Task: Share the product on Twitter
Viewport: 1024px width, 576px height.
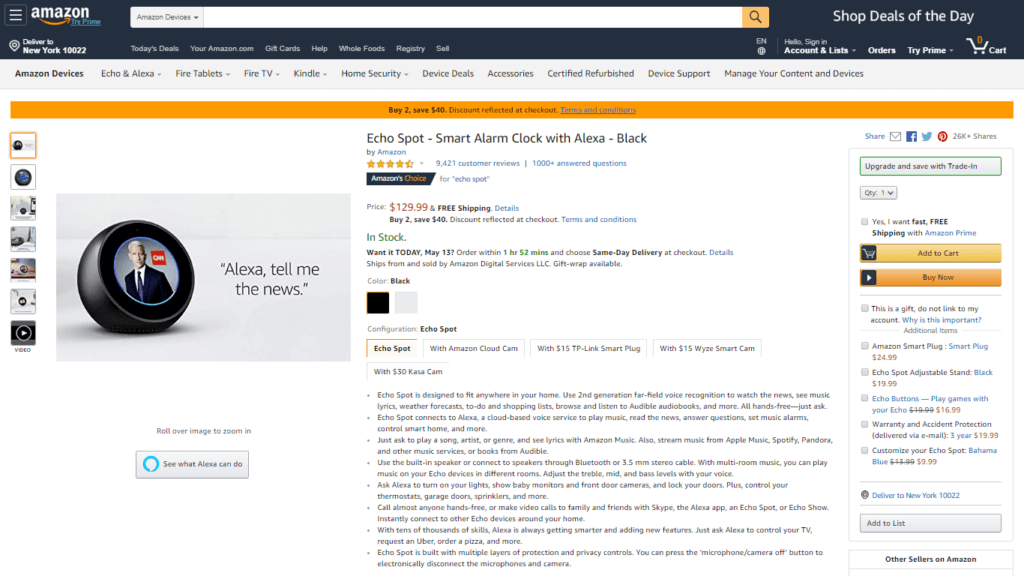Action: 927,136
